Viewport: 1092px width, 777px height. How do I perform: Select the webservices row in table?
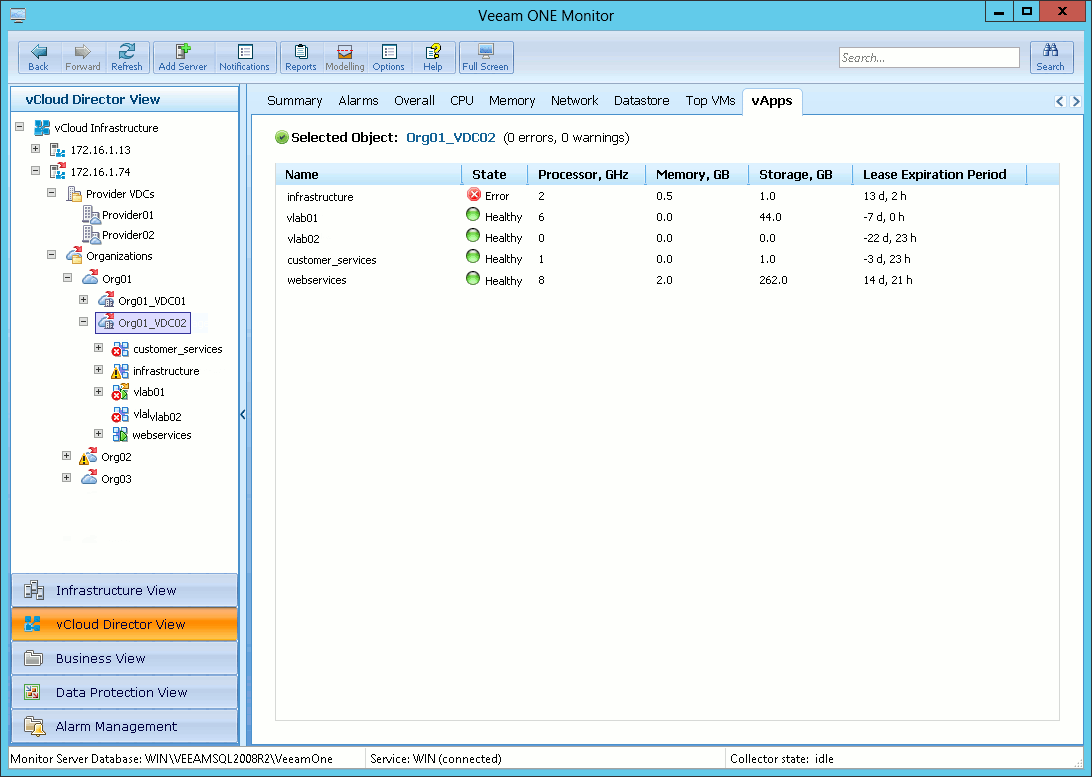[667, 280]
